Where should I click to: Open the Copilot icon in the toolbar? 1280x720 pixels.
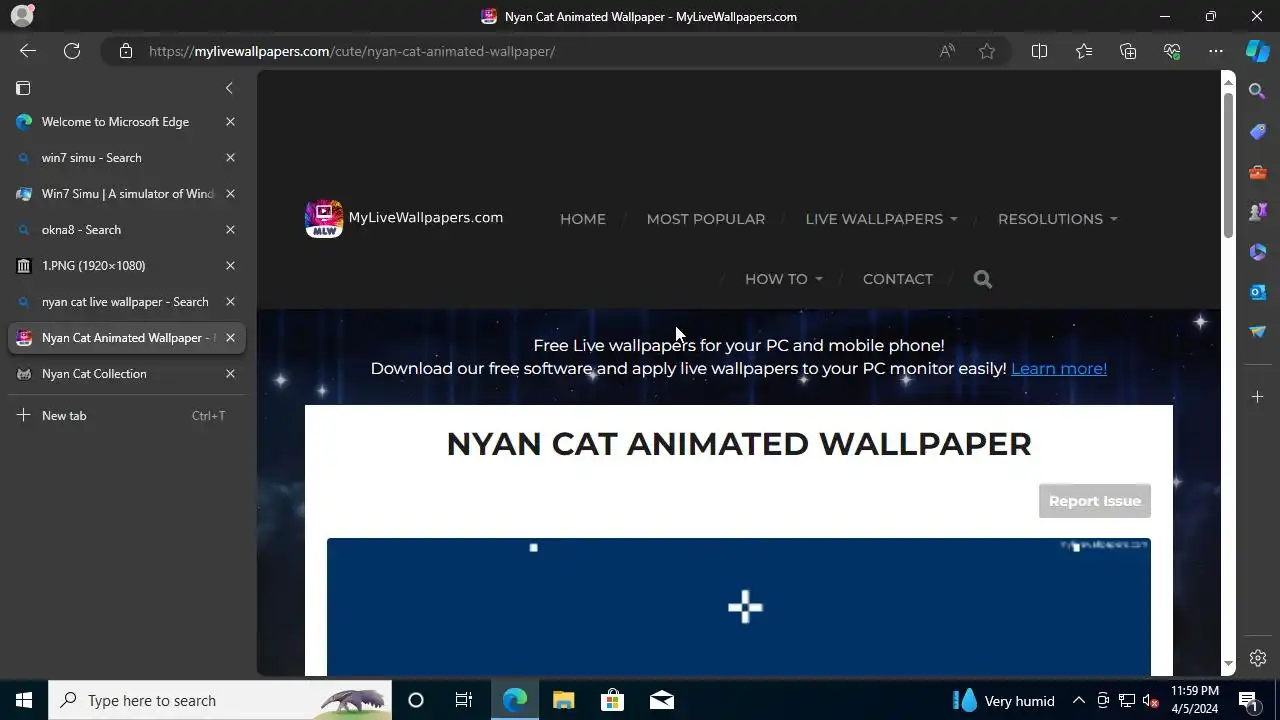tap(1257, 51)
